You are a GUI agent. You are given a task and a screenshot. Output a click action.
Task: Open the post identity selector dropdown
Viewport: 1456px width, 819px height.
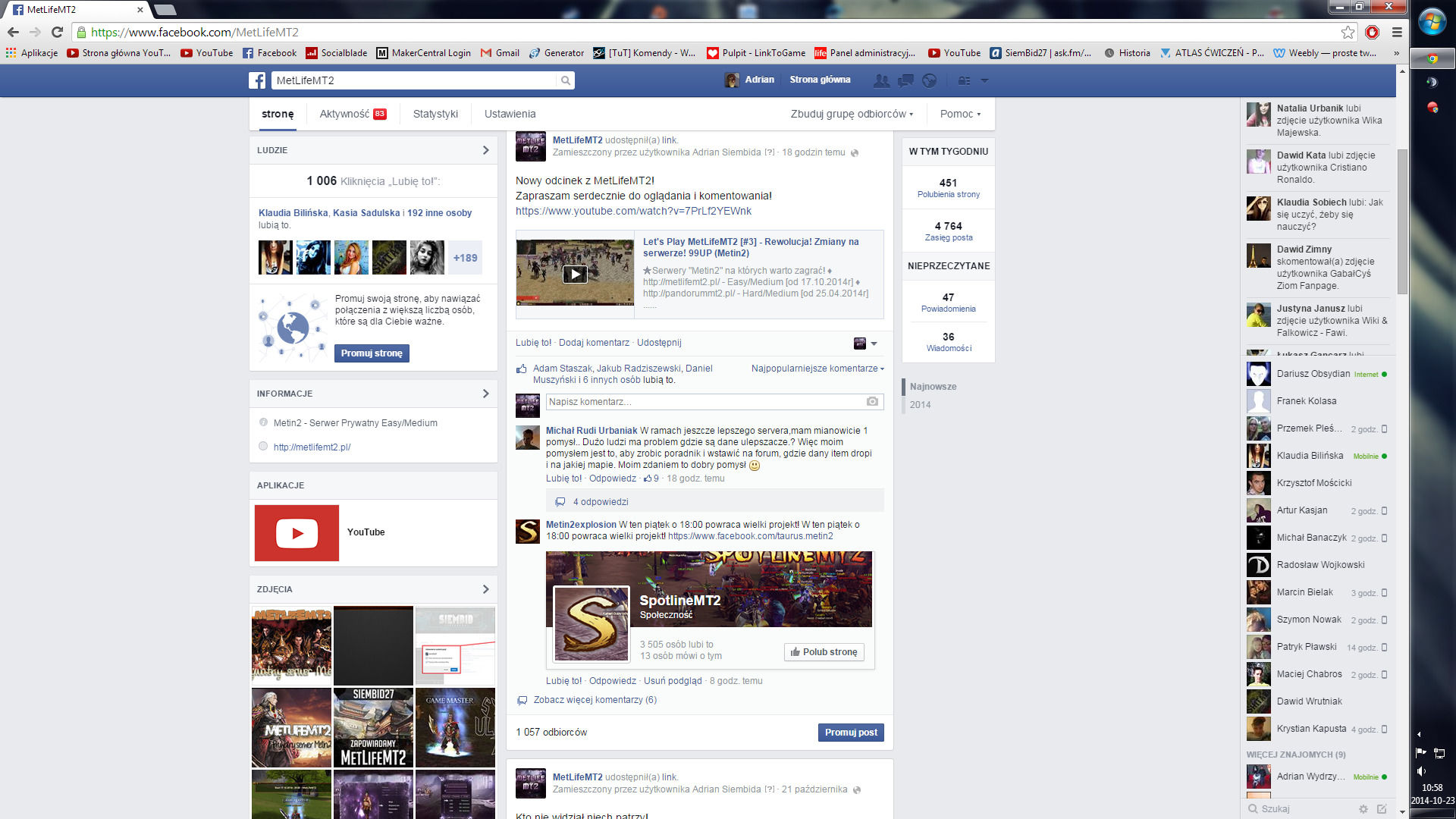tap(865, 344)
